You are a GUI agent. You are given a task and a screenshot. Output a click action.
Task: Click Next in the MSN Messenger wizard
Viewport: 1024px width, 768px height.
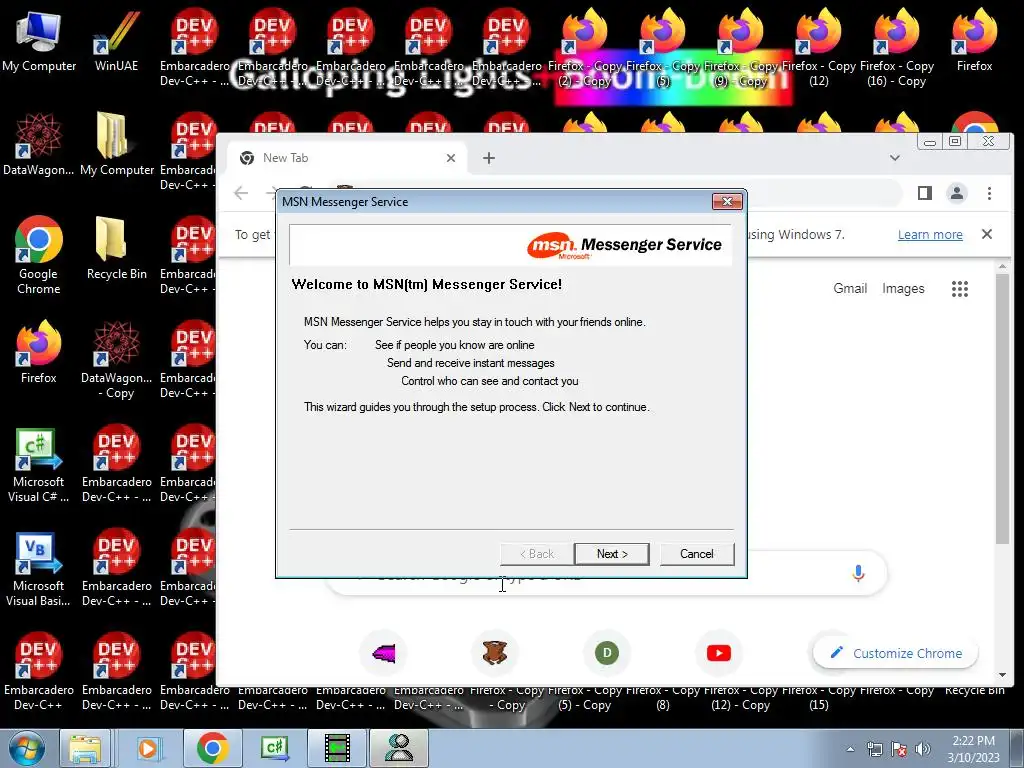point(611,554)
